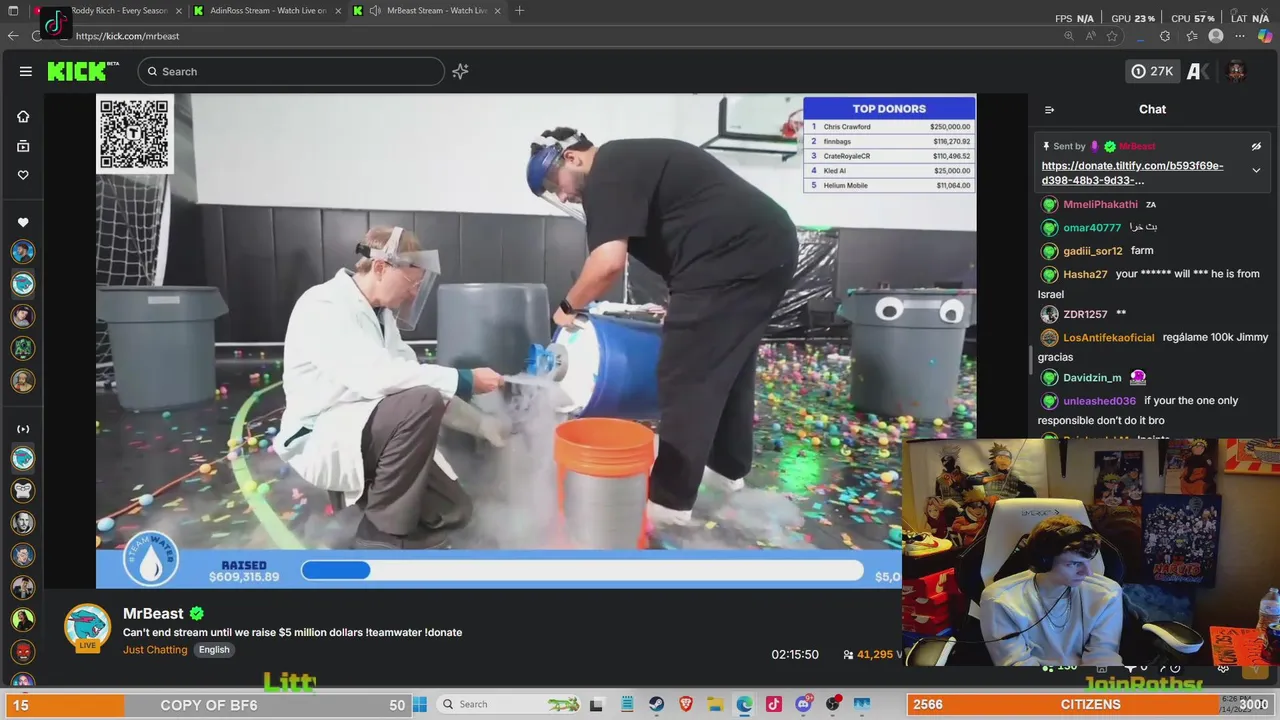Click Davidzin_m username in chat
Screen dimensions: 1280x720
point(1092,378)
